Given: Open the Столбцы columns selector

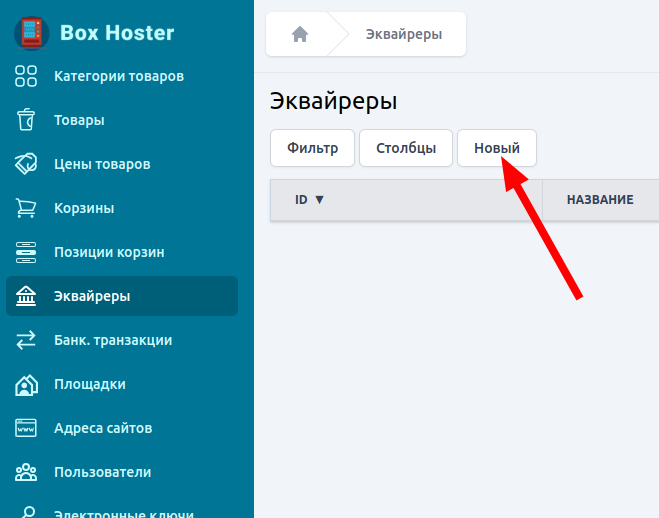Looking at the screenshot, I should 405,148.
